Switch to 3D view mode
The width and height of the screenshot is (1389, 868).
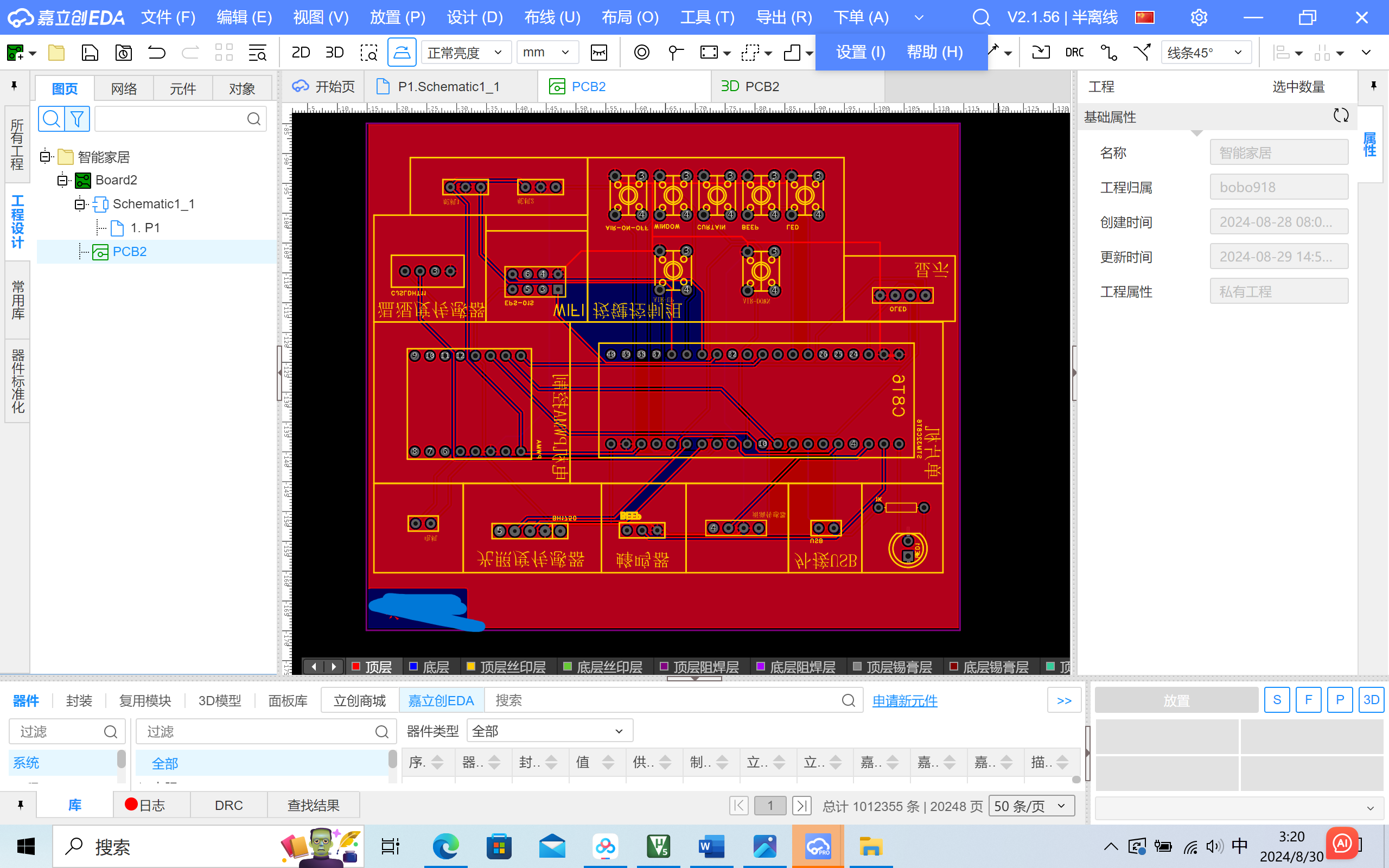[x=334, y=53]
